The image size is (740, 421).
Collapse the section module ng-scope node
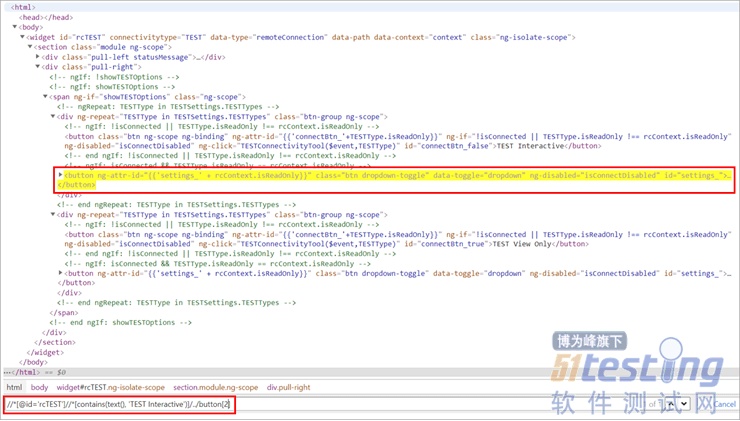pyautogui.click(x=30, y=47)
